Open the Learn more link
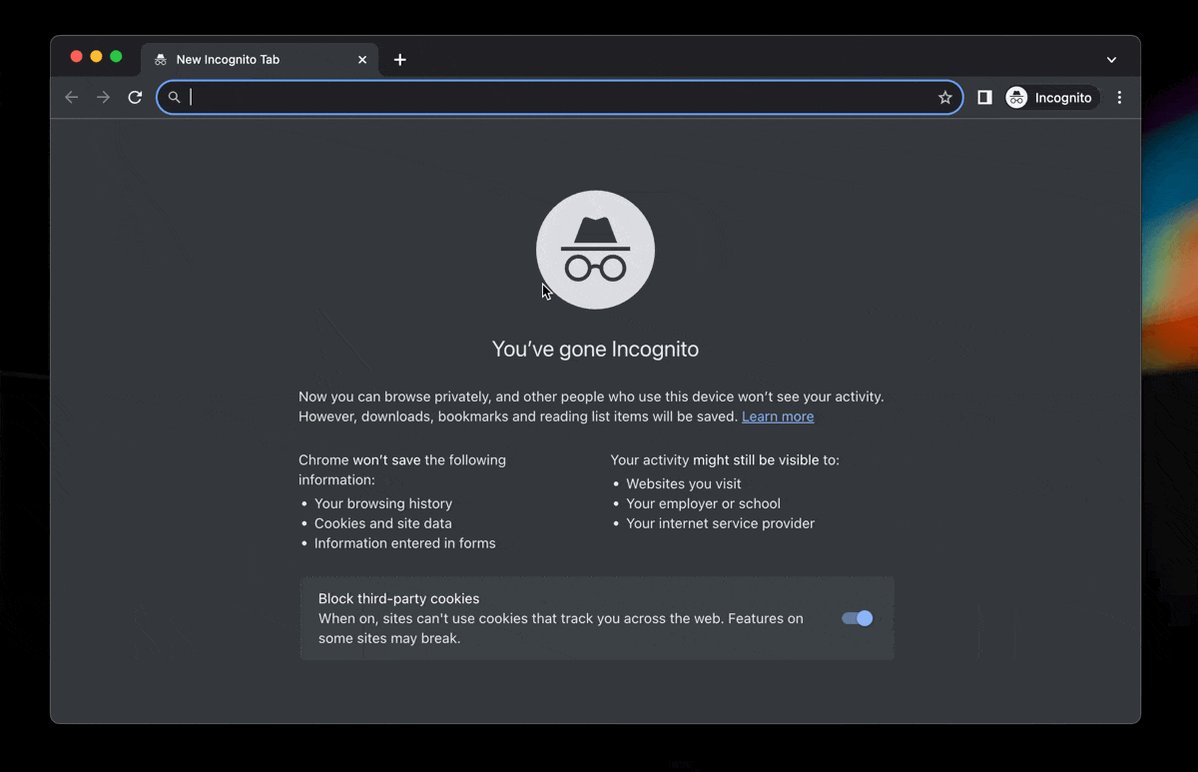1198x772 pixels. pos(778,417)
